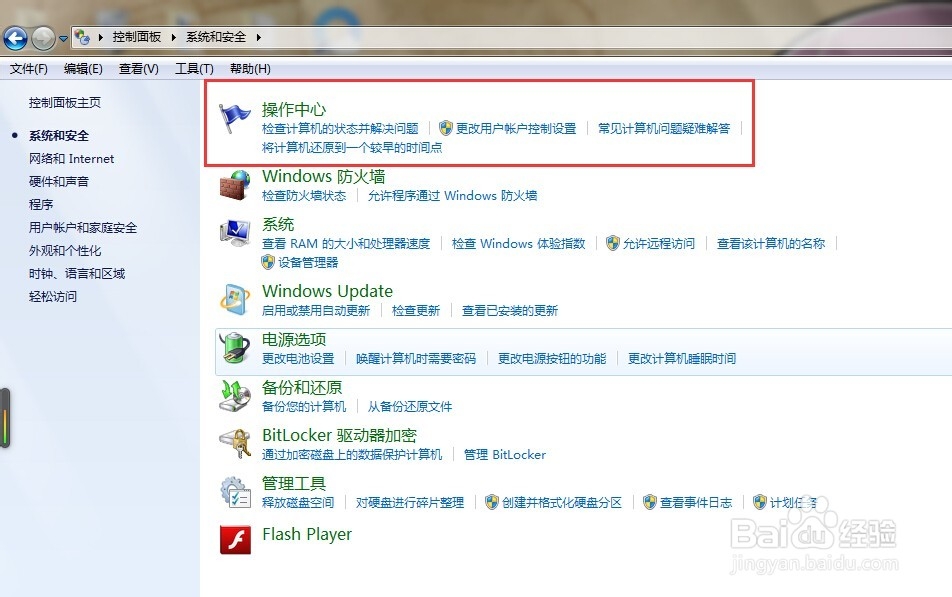Open the Flash Player heading link
The image size is (952, 597).
point(307,534)
